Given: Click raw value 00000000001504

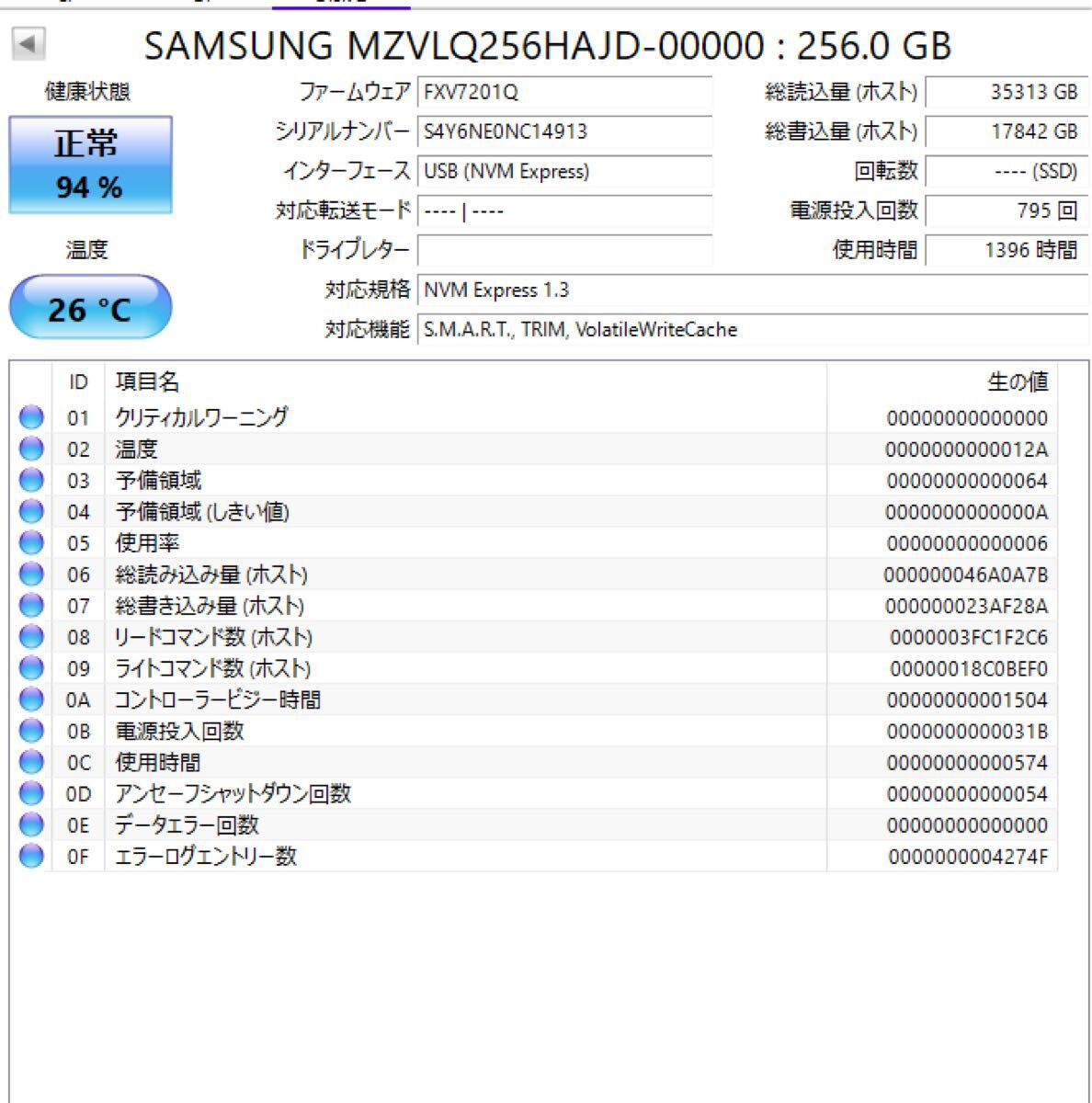Looking at the screenshot, I should coord(967,699).
